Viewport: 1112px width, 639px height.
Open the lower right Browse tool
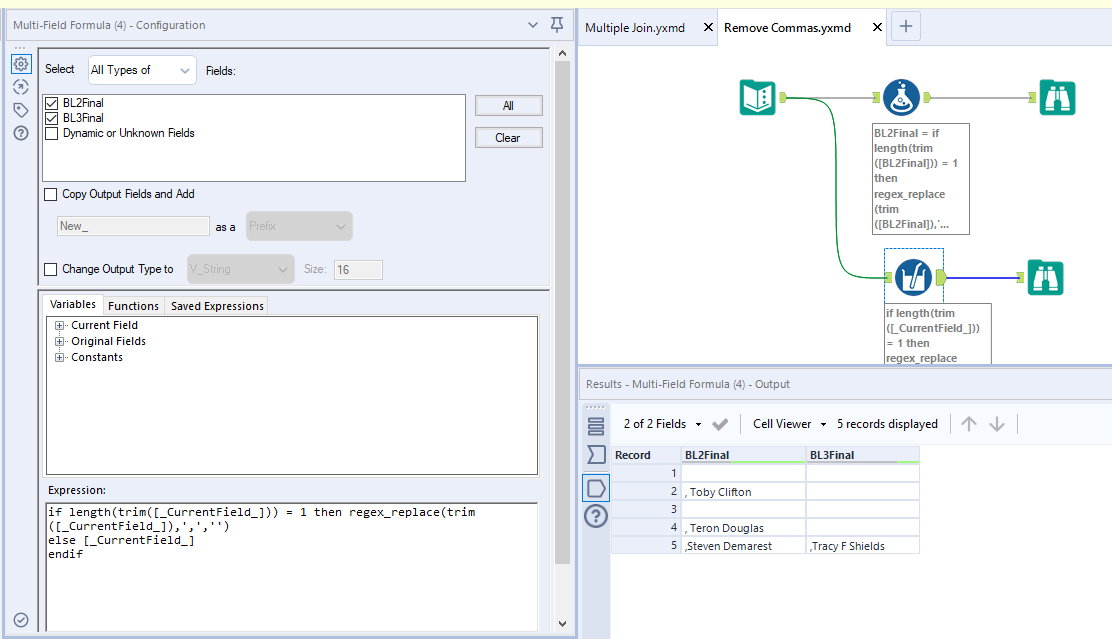point(1045,277)
